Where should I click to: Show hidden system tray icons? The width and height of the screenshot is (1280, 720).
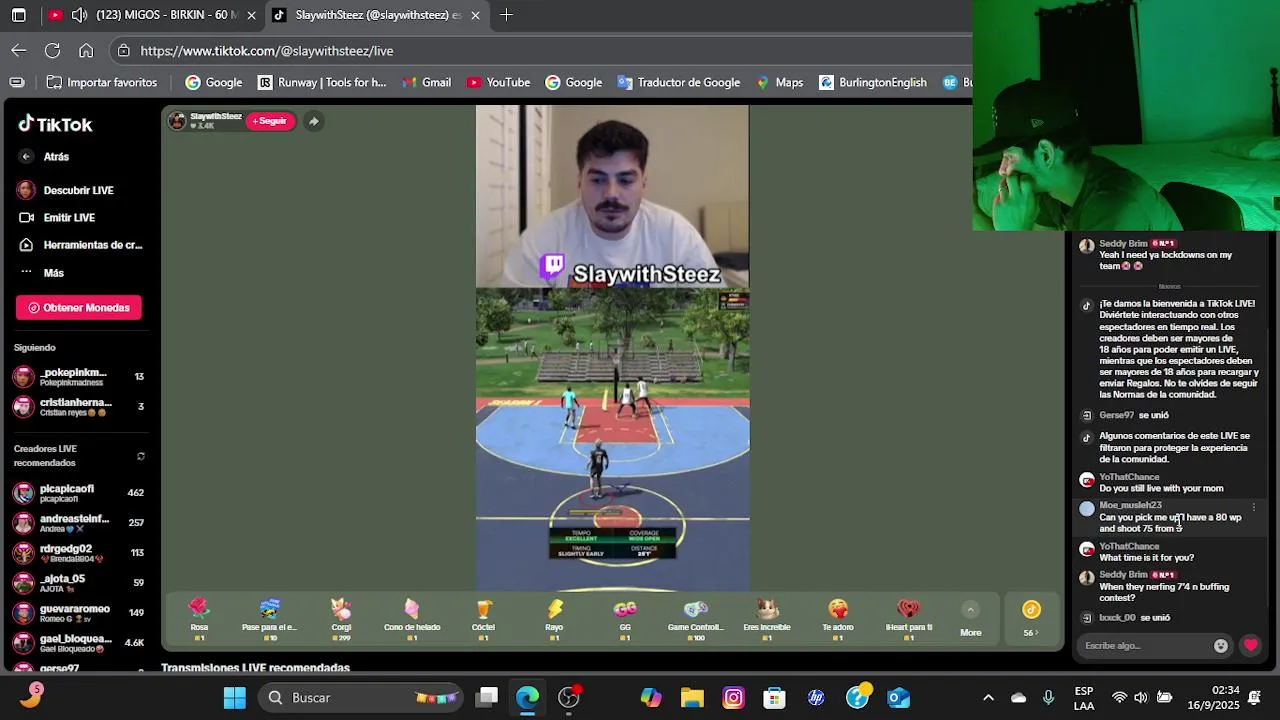point(988,697)
